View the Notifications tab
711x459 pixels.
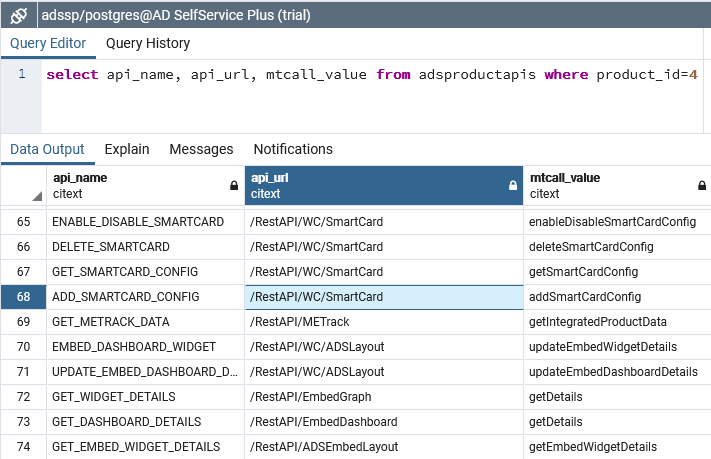pyautogui.click(x=293, y=149)
